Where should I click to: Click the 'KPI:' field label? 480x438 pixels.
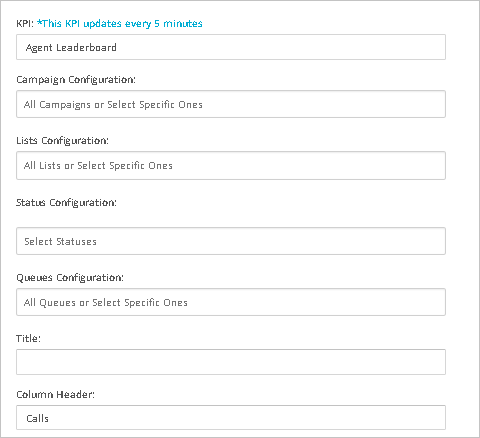click(25, 24)
